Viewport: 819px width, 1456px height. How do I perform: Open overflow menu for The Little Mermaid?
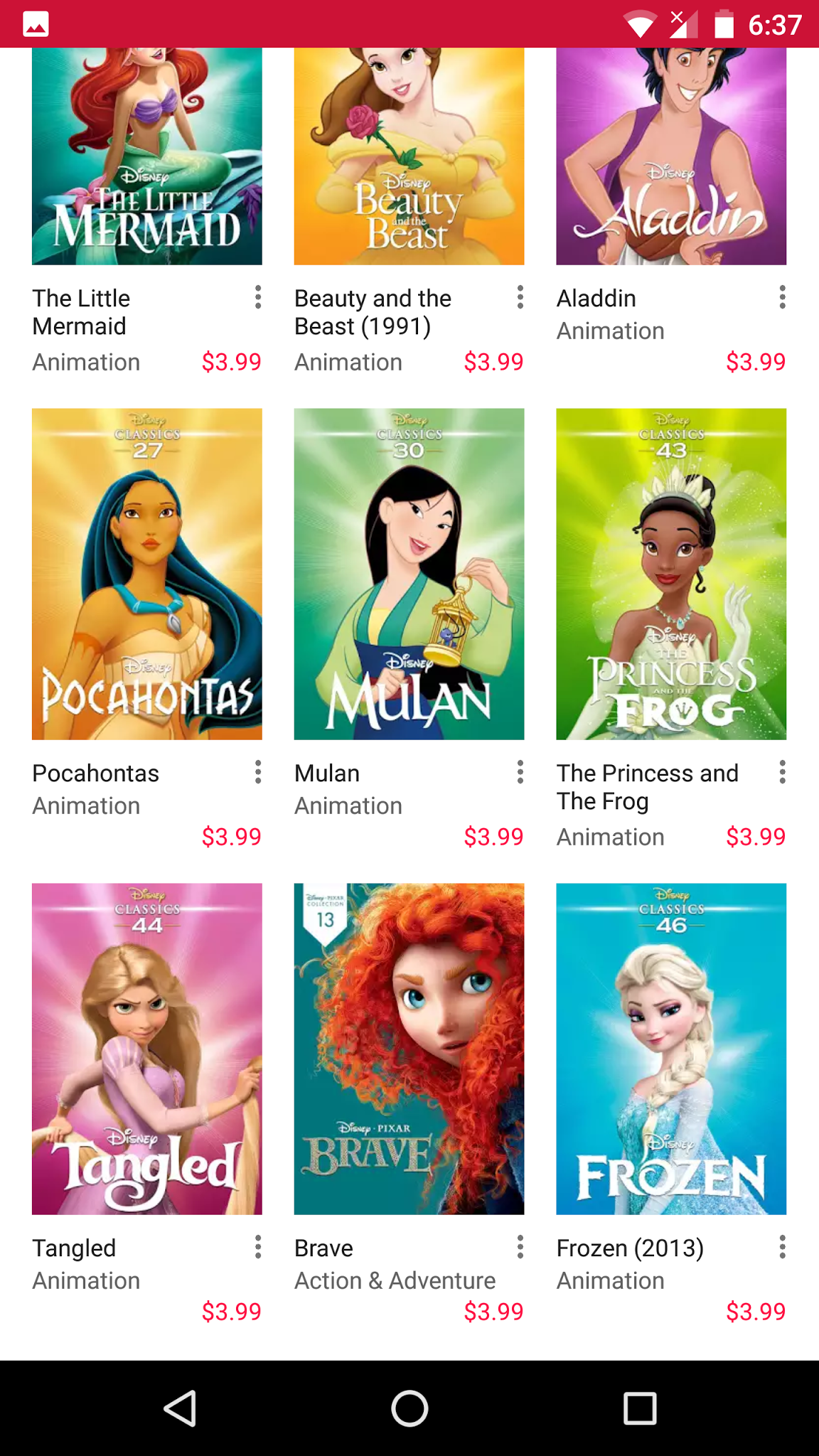point(258,297)
